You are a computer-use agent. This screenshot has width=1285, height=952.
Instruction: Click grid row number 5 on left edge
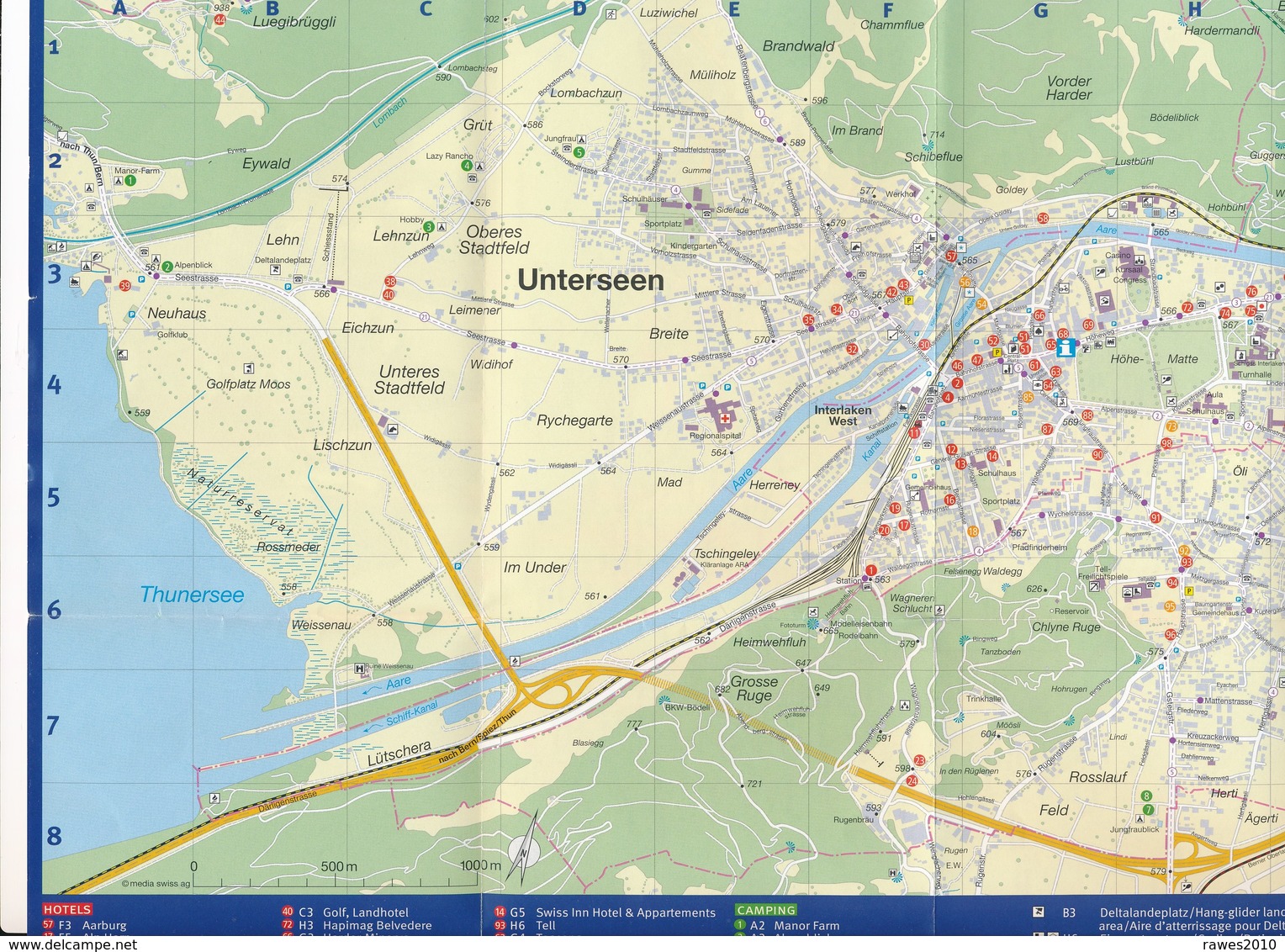[x=55, y=498]
